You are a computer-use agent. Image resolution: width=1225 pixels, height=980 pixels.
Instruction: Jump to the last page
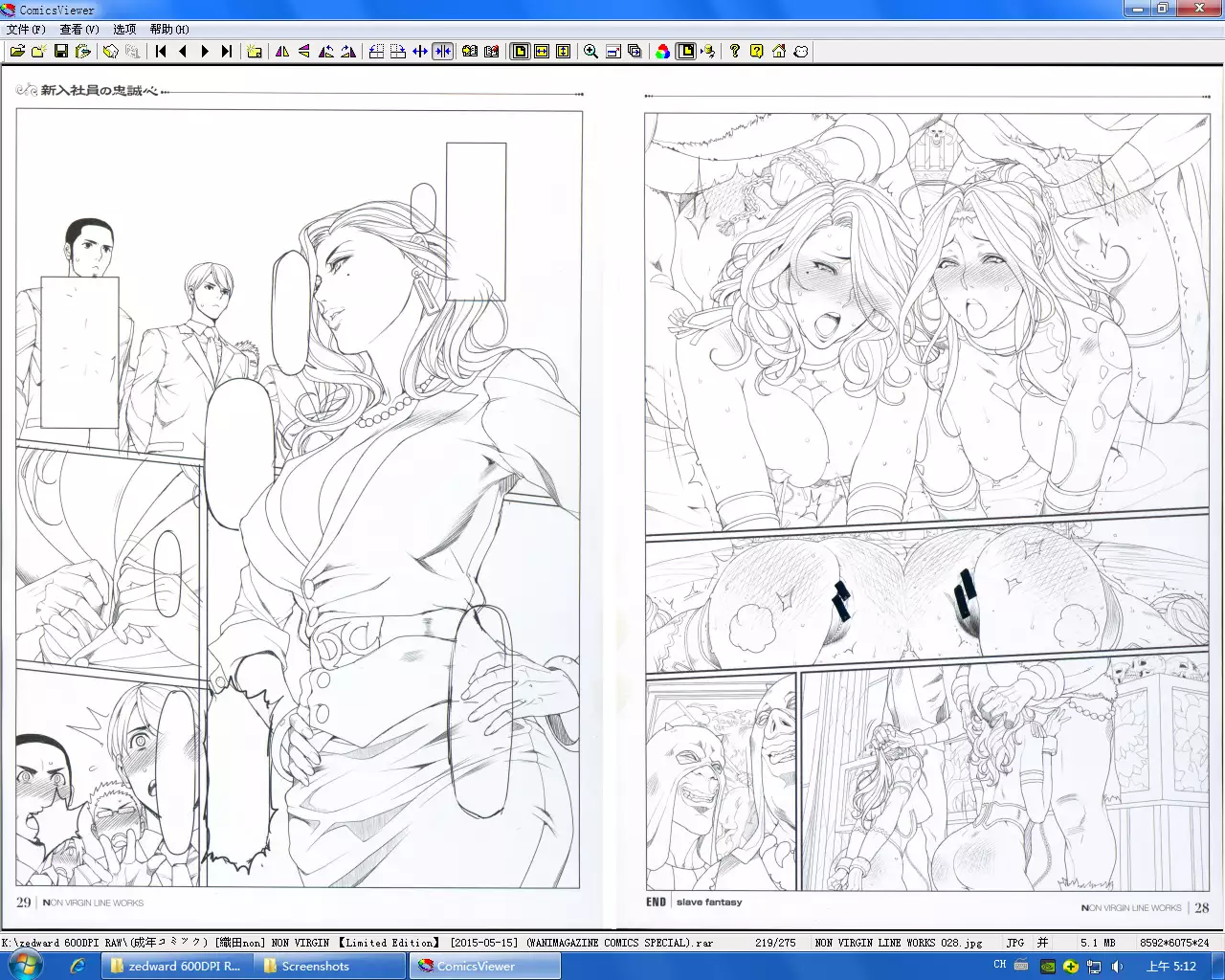(x=227, y=52)
